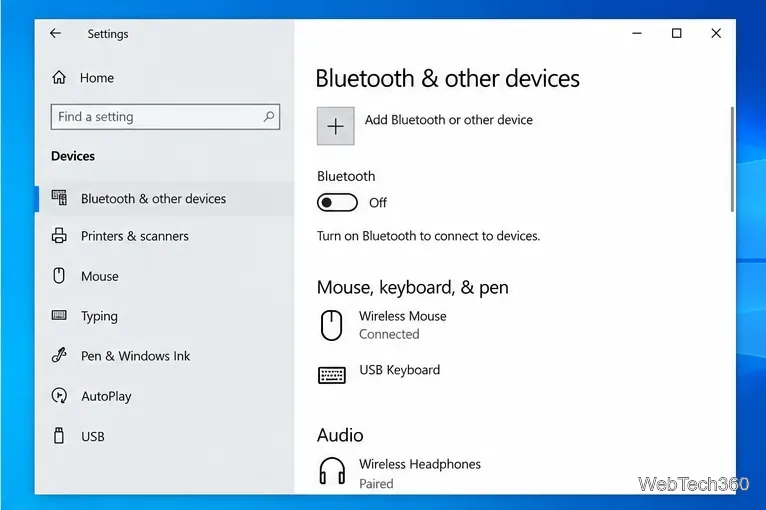Turn on the Bluetooth toggle
The image size is (766, 510).
click(x=337, y=202)
